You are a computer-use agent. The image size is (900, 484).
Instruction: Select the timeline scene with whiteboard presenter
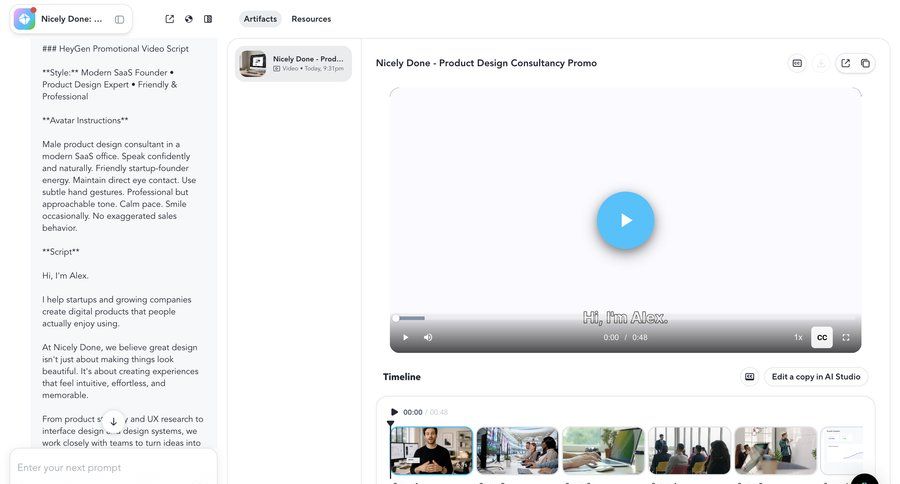775,451
